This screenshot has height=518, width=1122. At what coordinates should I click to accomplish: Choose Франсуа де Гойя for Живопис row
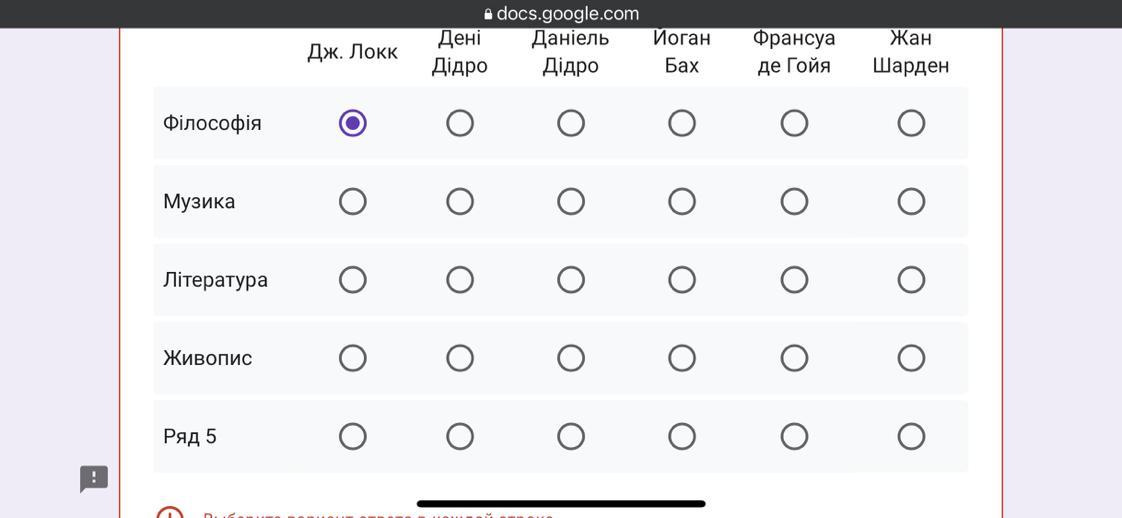pyautogui.click(x=794, y=358)
